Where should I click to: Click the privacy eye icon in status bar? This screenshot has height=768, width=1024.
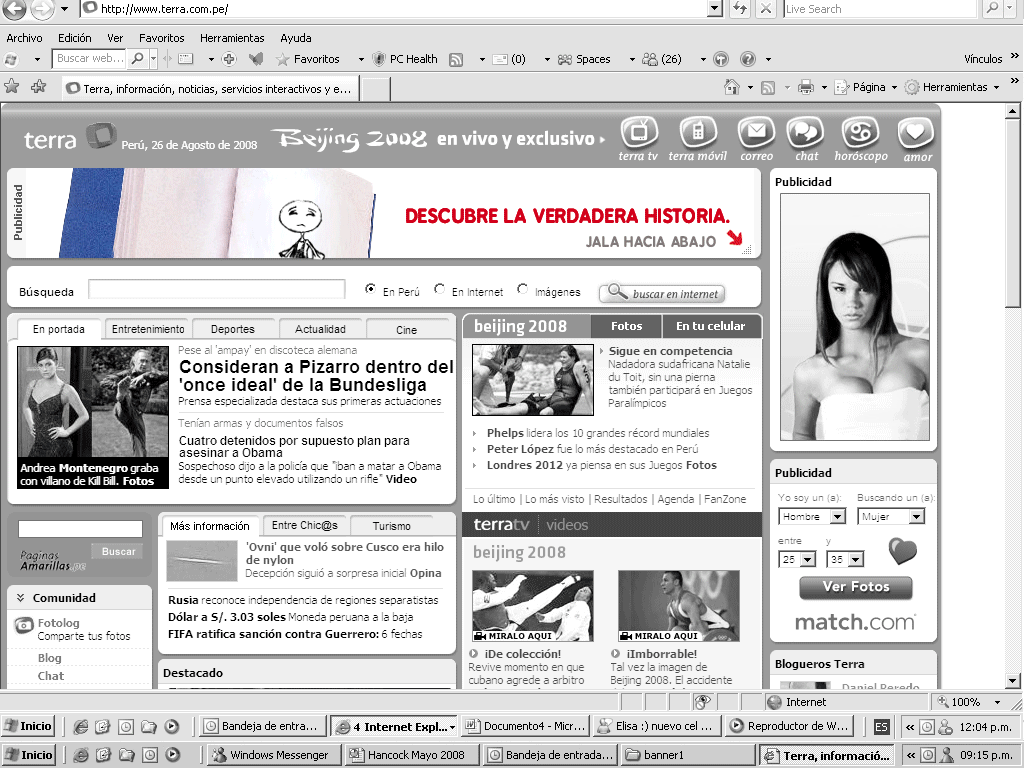point(703,702)
